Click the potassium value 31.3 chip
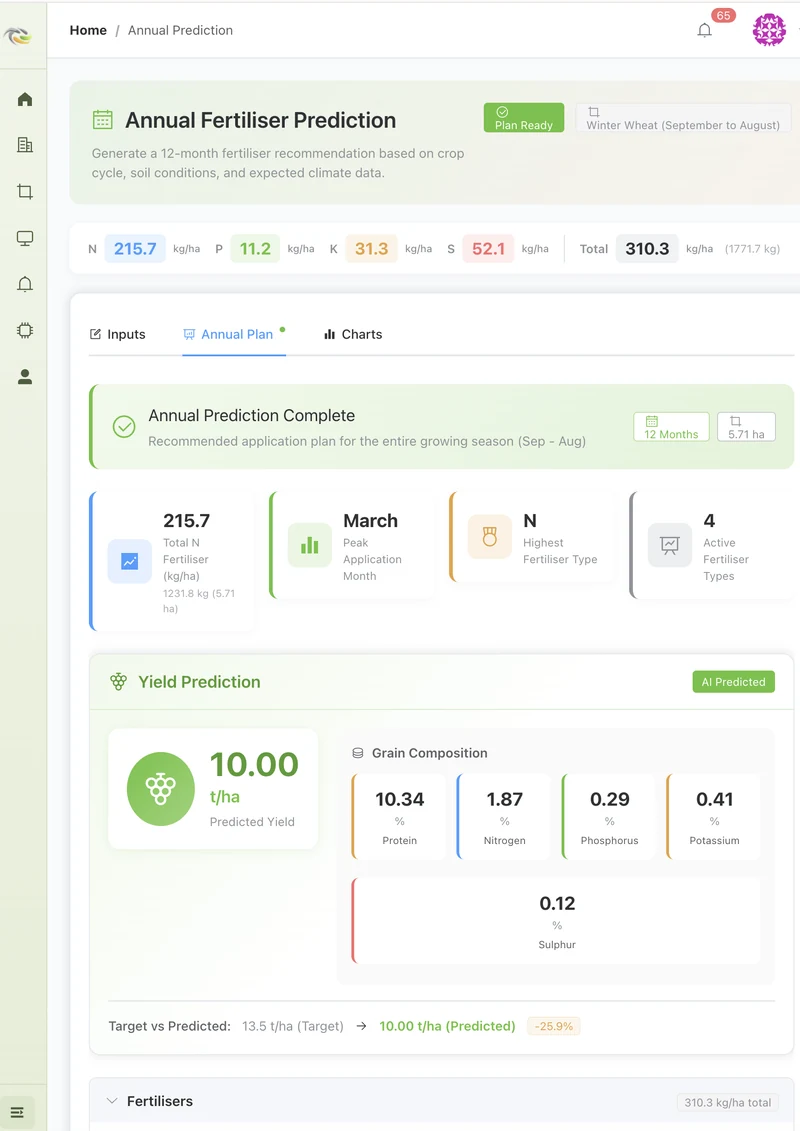 pyautogui.click(x=371, y=249)
